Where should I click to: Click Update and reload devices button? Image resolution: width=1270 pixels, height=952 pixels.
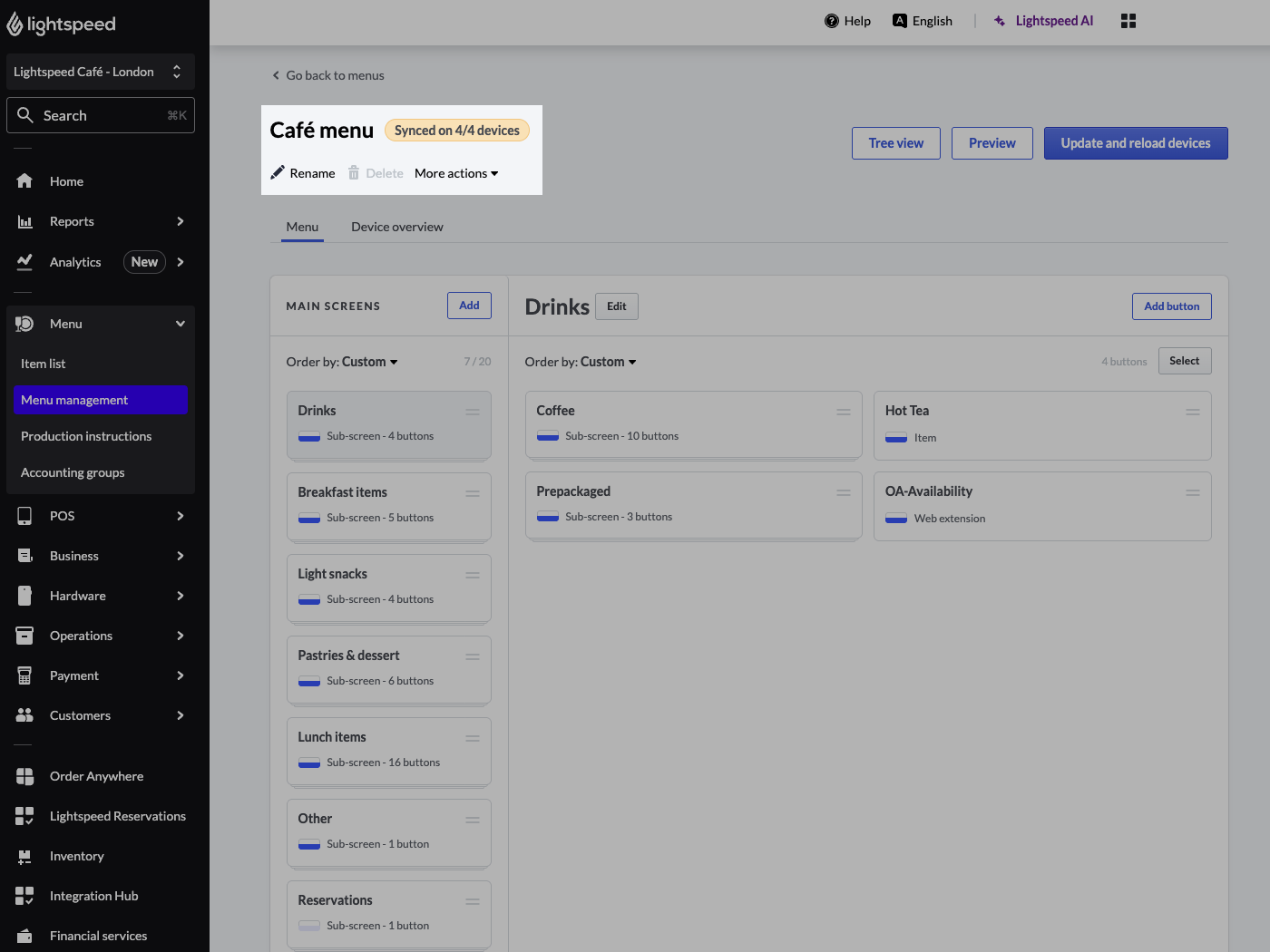(1136, 143)
